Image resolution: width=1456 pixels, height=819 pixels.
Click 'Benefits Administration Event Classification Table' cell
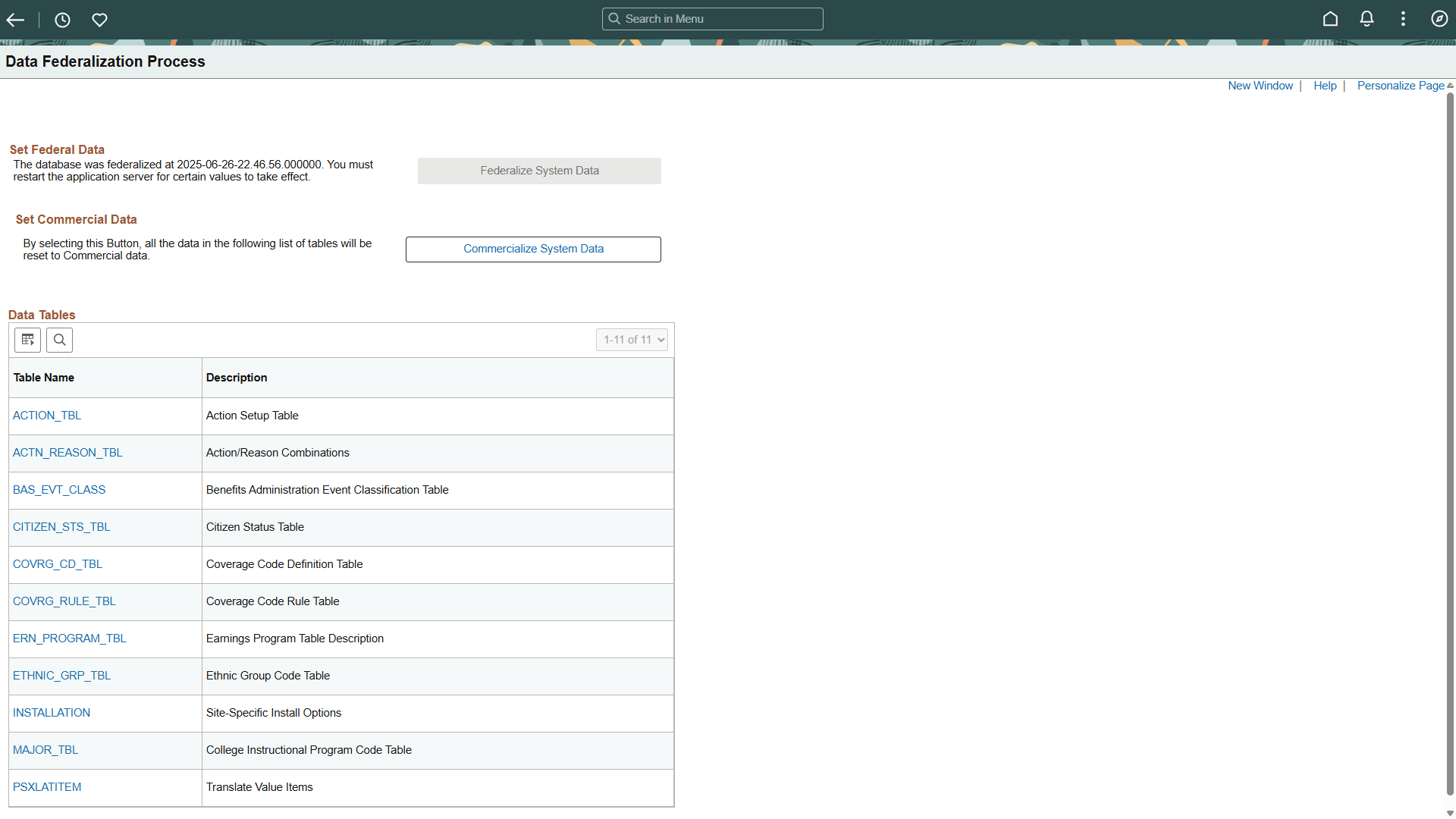tap(438, 491)
